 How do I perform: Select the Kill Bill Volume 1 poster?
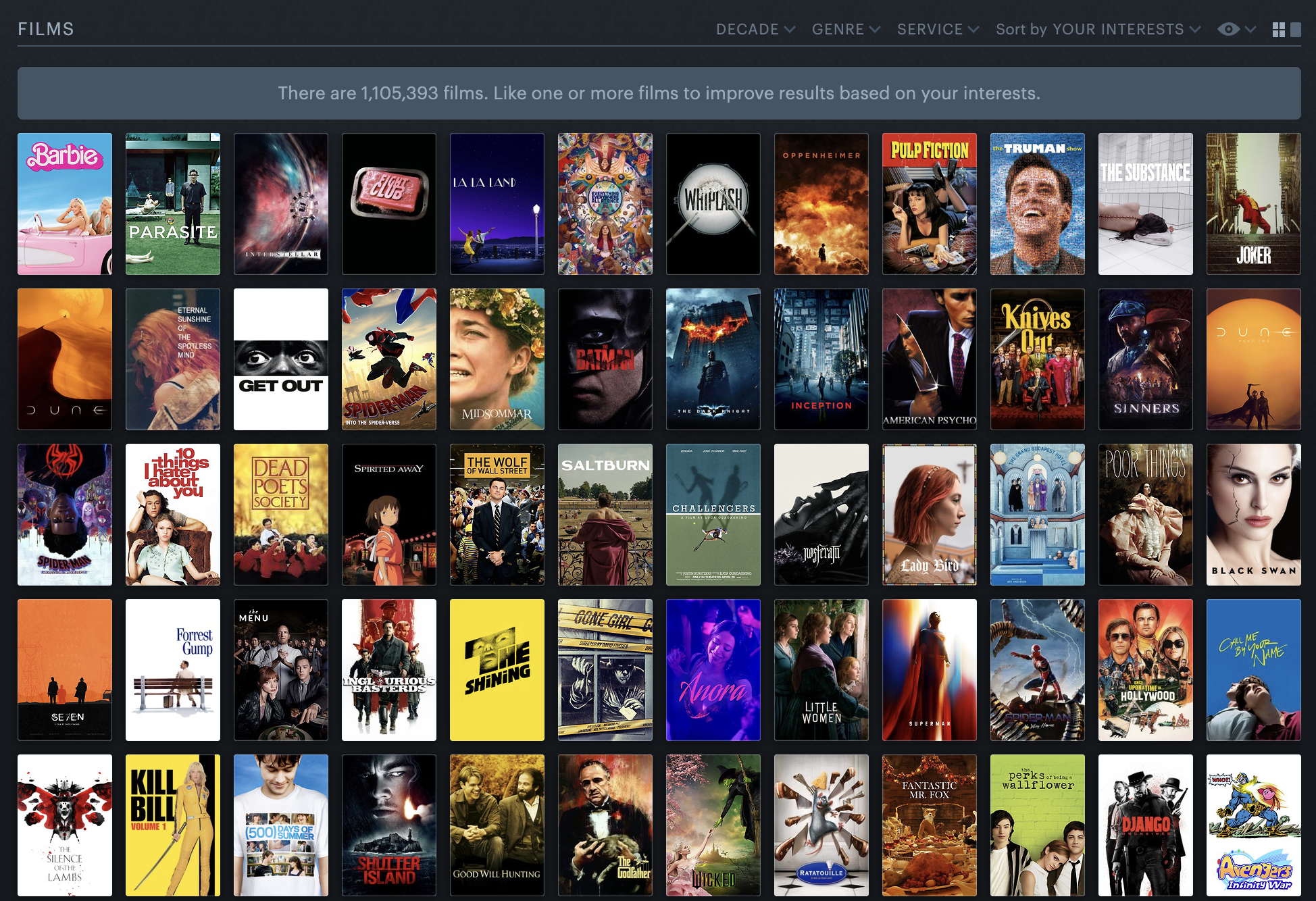point(173,825)
